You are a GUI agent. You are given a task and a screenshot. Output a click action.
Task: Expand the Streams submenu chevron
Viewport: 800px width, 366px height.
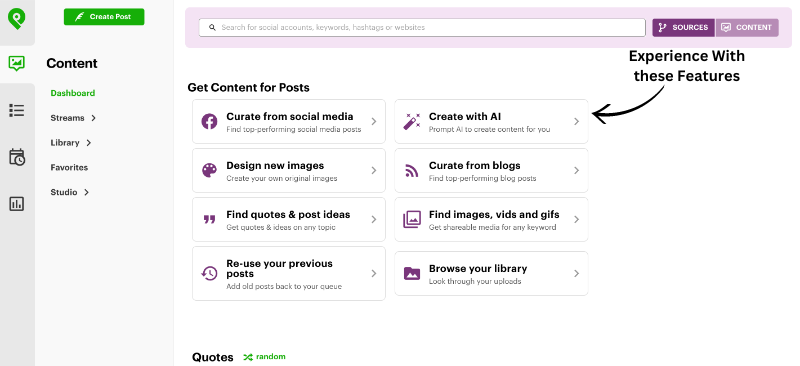[x=93, y=118]
